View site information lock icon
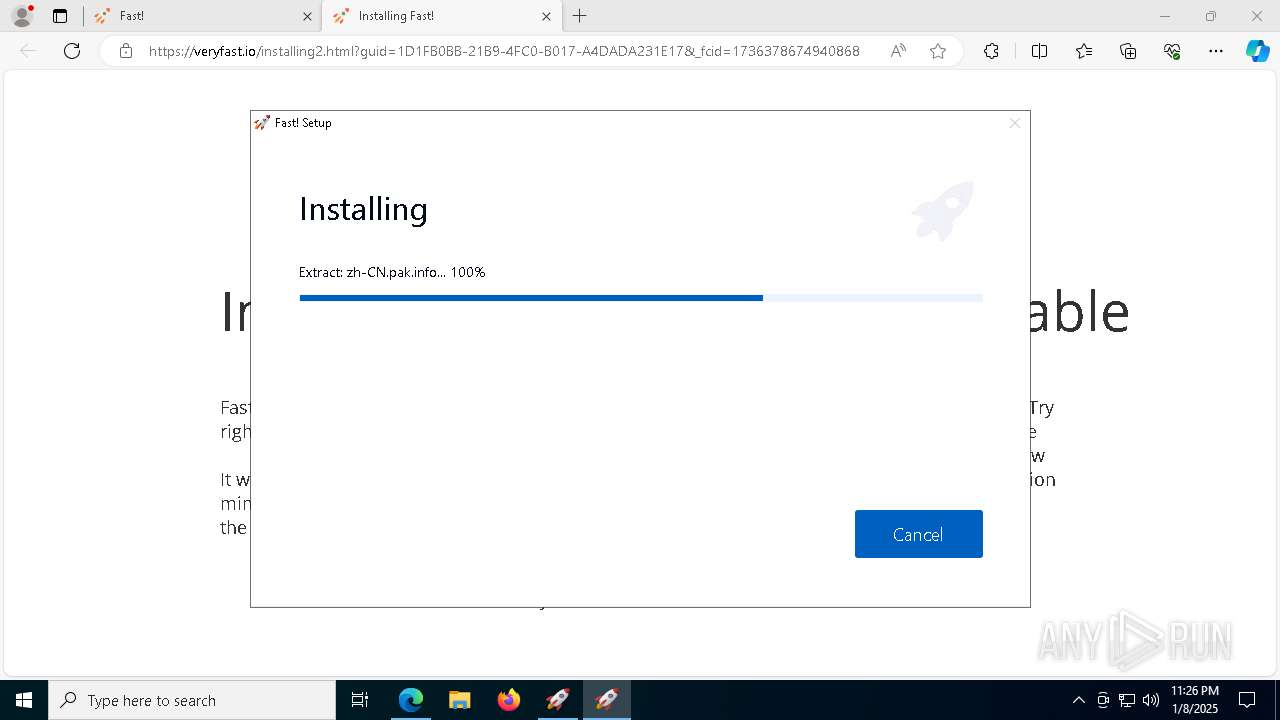This screenshot has height=720, width=1280. [125, 51]
